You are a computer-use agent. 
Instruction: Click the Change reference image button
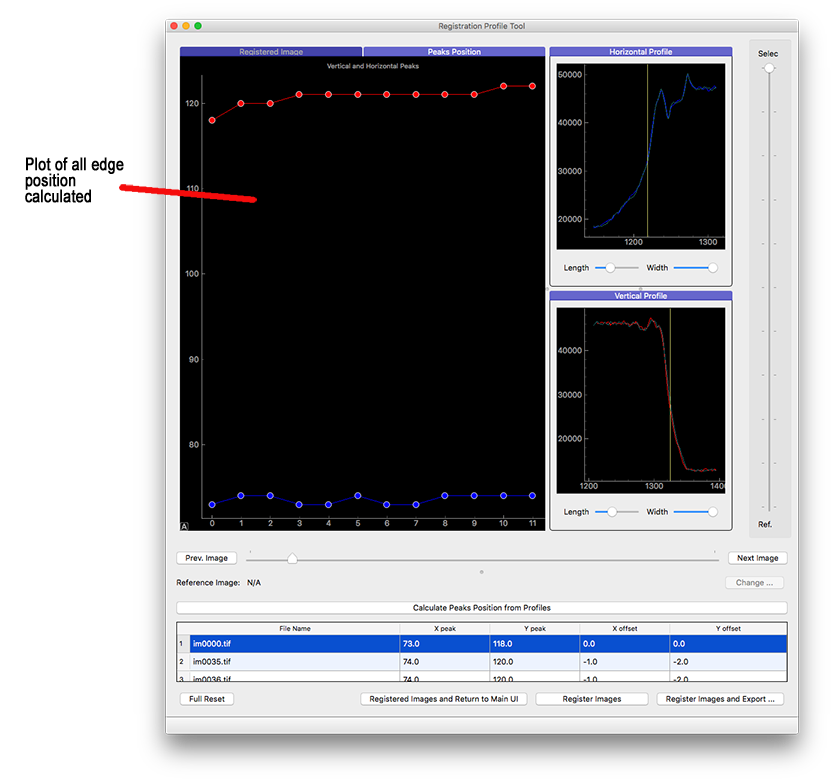(754, 582)
